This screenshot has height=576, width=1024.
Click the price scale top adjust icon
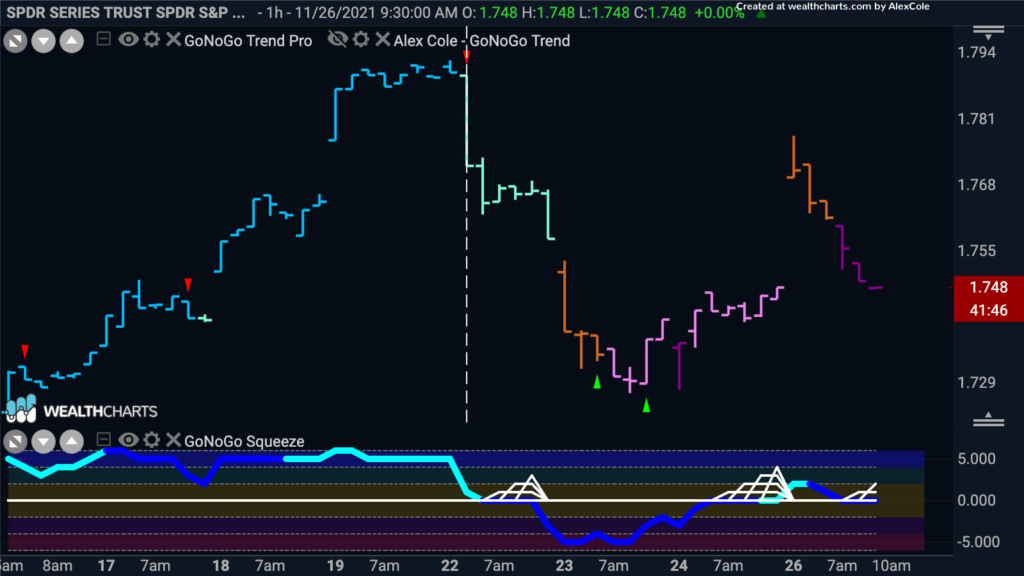coord(989,32)
